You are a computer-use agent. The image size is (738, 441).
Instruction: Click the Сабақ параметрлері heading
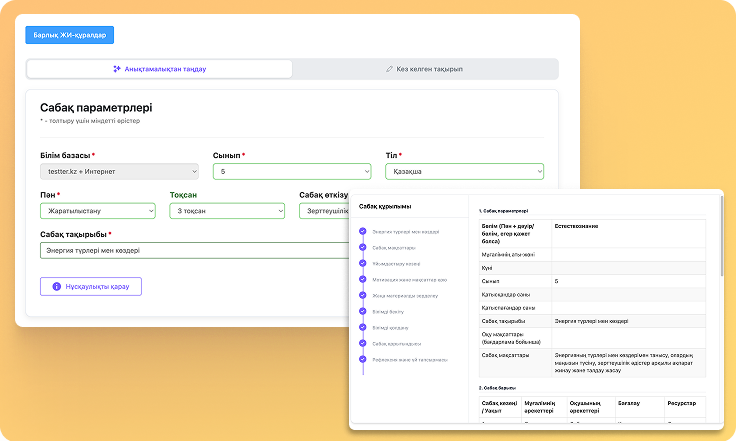tap(96, 108)
